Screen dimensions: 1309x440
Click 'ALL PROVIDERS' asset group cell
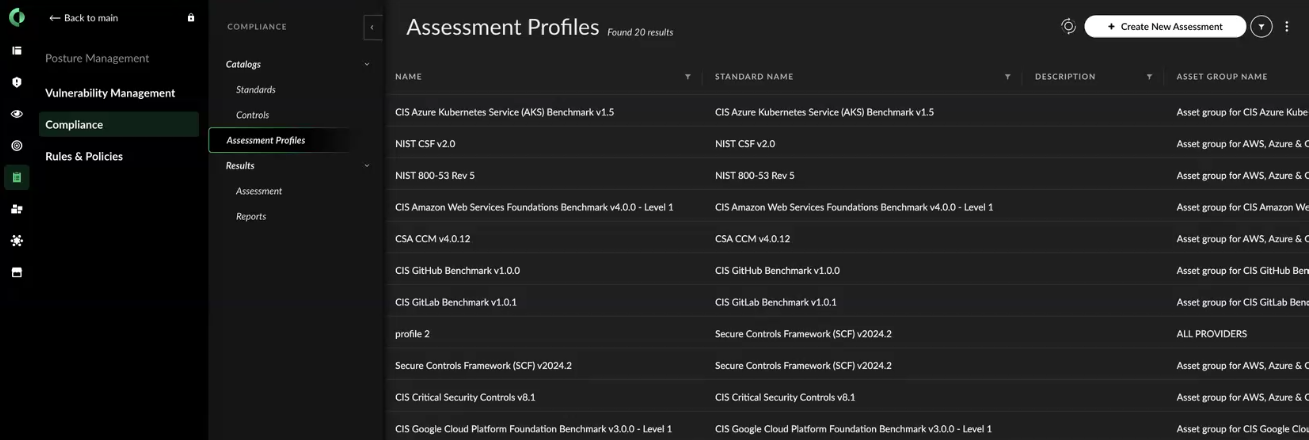[1212, 334]
